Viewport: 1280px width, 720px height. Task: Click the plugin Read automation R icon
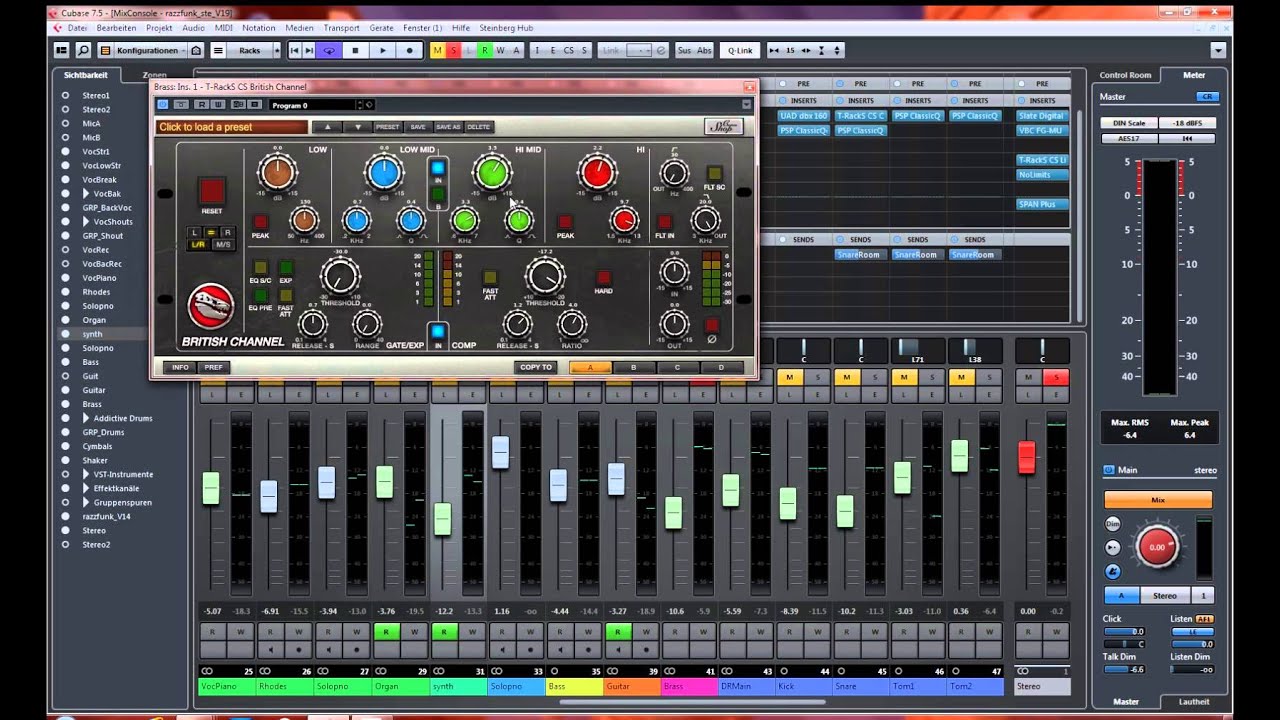coord(200,104)
